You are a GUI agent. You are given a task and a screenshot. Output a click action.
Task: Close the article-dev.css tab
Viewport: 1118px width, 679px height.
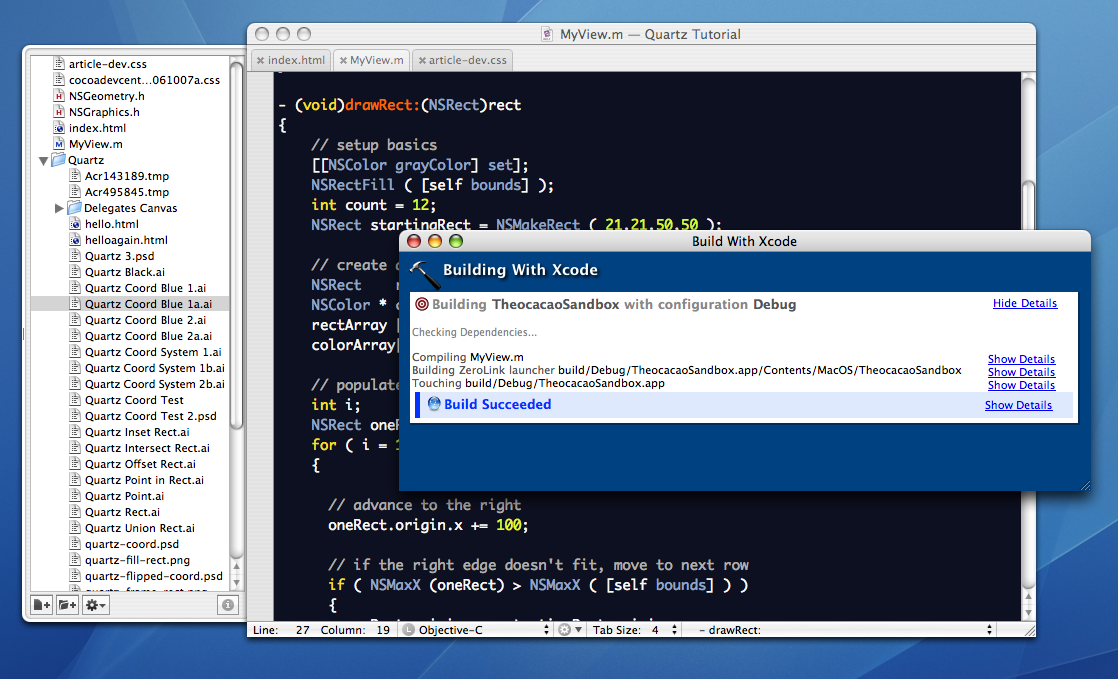(x=422, y=61)
